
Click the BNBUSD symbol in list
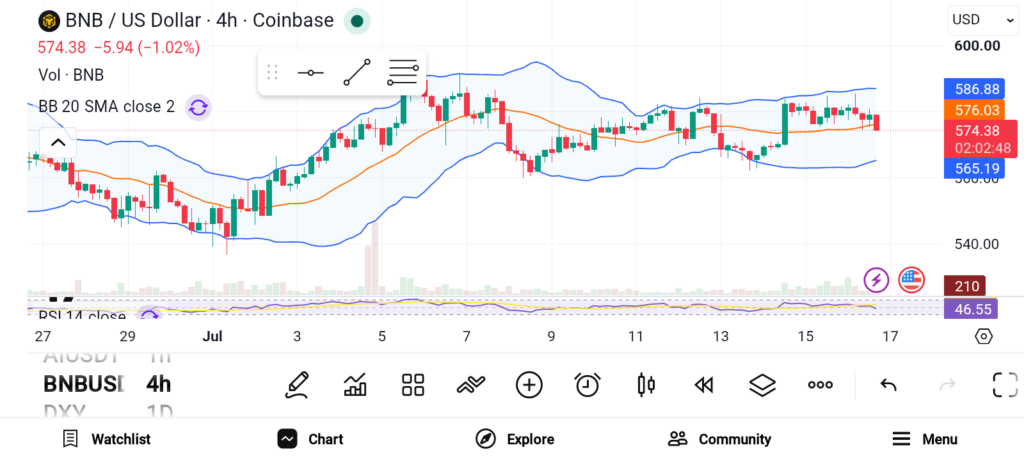click(x=83, y=384)
